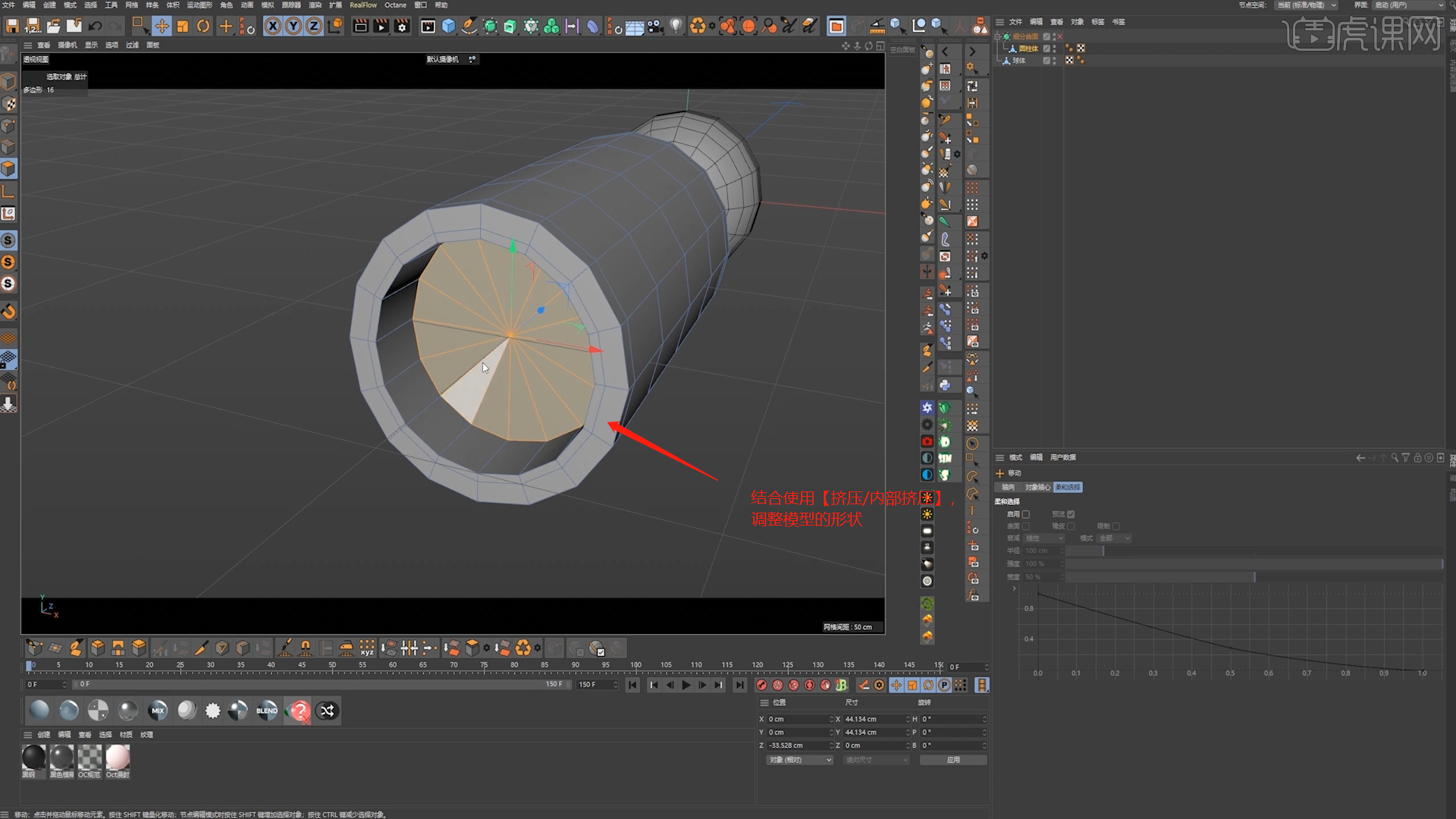Open the 文件 menu in main menu bar
The height and width of the screenshot is (819, 1456).
[x=8, y=5]
